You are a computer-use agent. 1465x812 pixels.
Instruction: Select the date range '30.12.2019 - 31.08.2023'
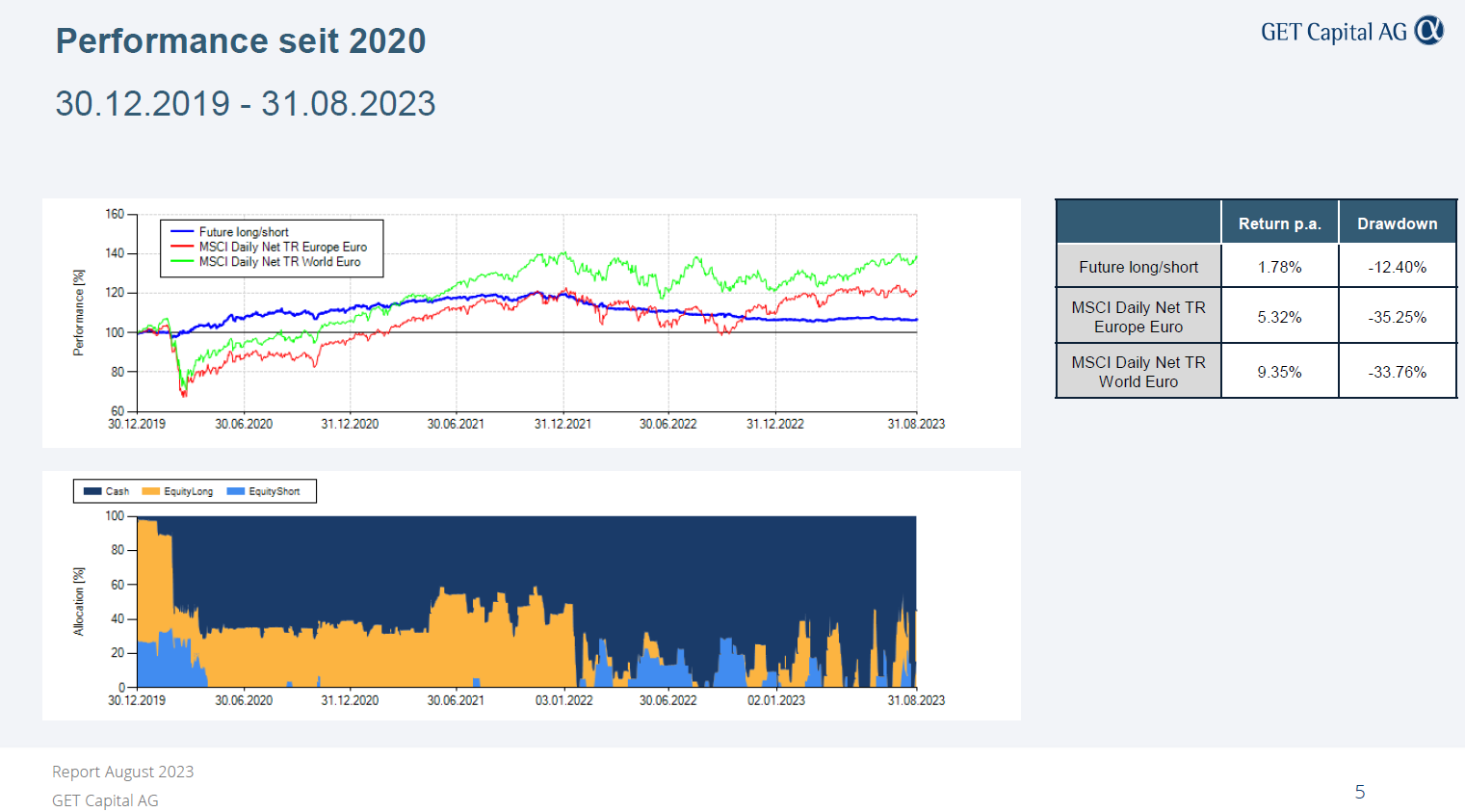click(246, 103)
